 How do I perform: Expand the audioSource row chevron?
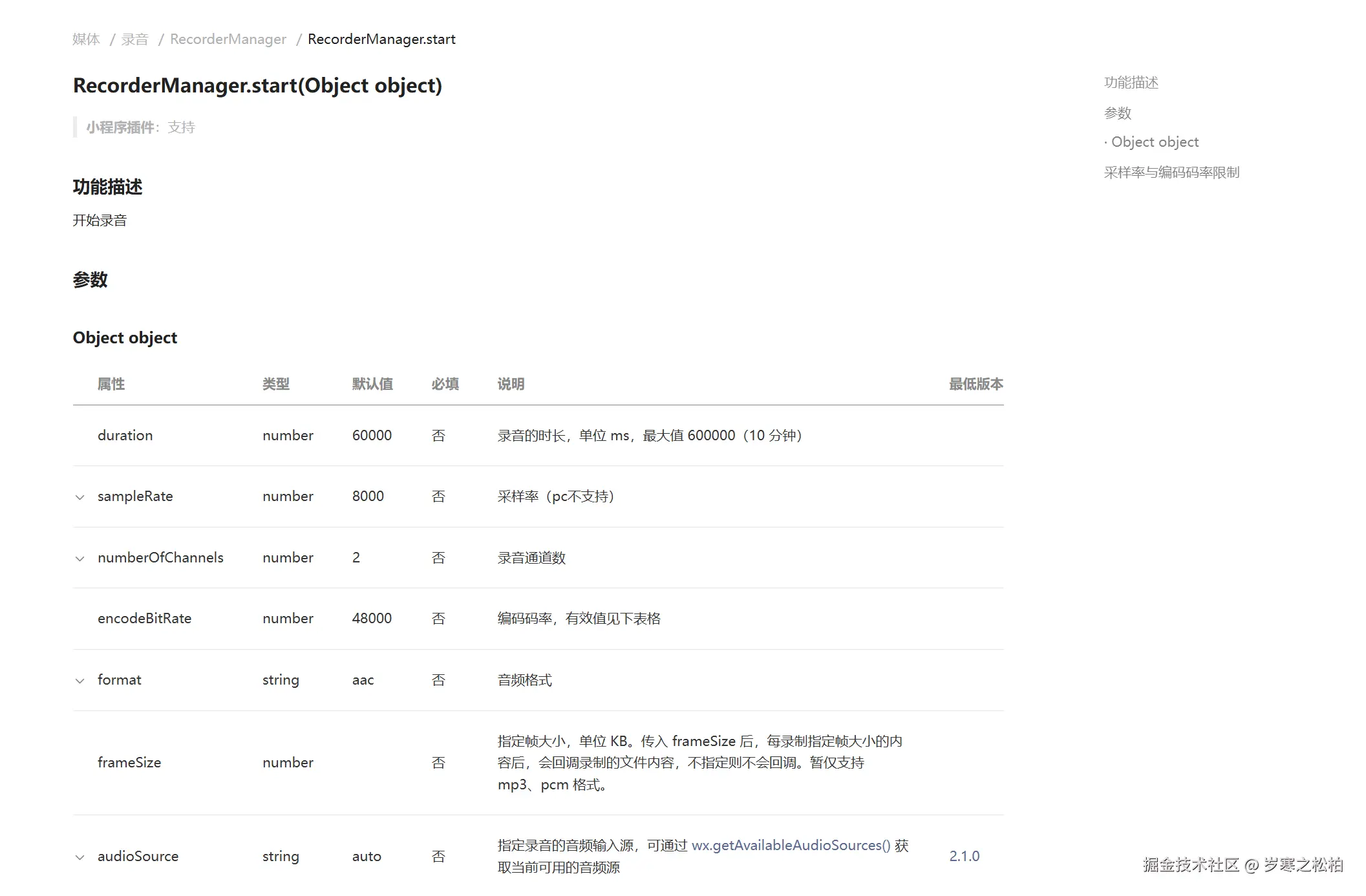[x=80, y=857]
